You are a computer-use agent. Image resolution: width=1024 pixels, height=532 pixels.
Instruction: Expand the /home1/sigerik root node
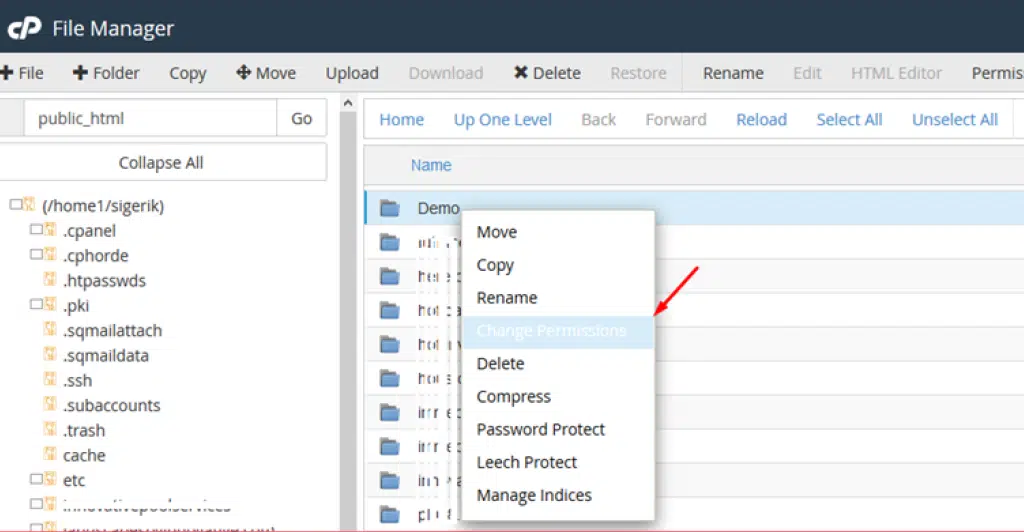16,205
